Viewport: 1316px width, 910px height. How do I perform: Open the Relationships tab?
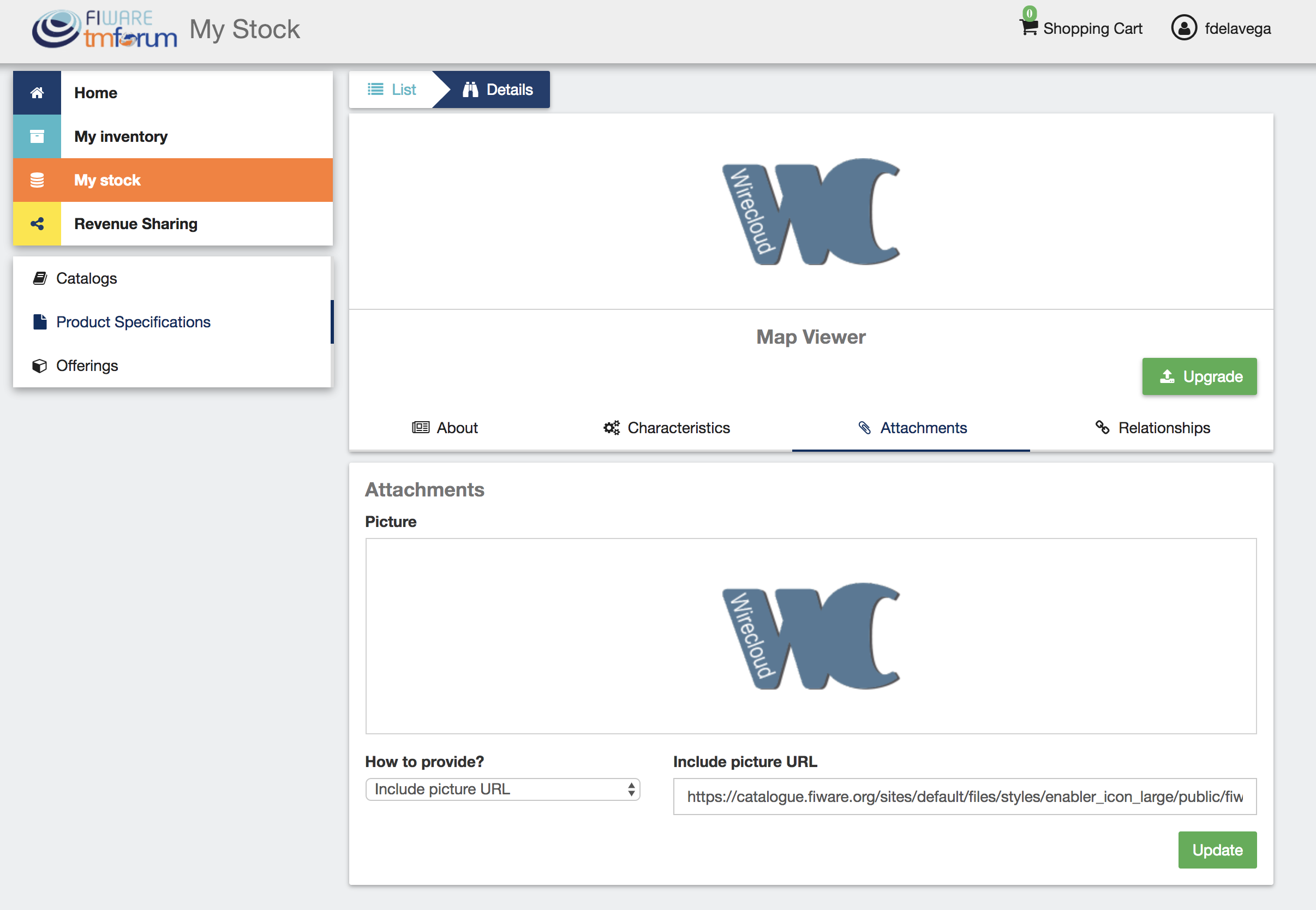point(1152,428)
